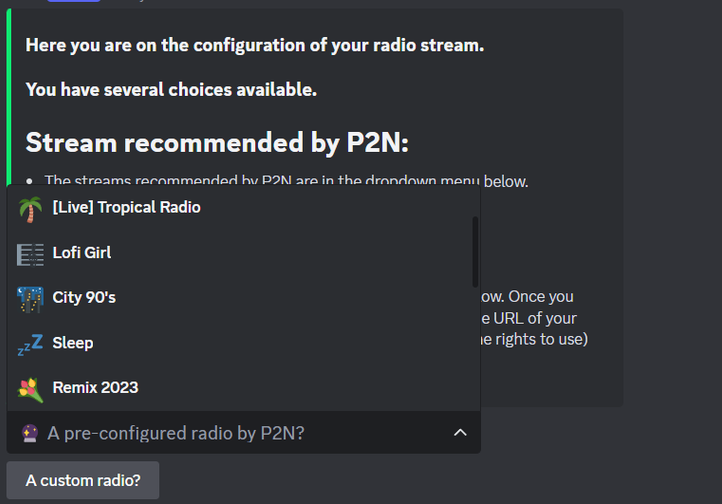Choose Lofi Girl from the stream list
This screenshot has height=504, width=722.
(244, 253)
